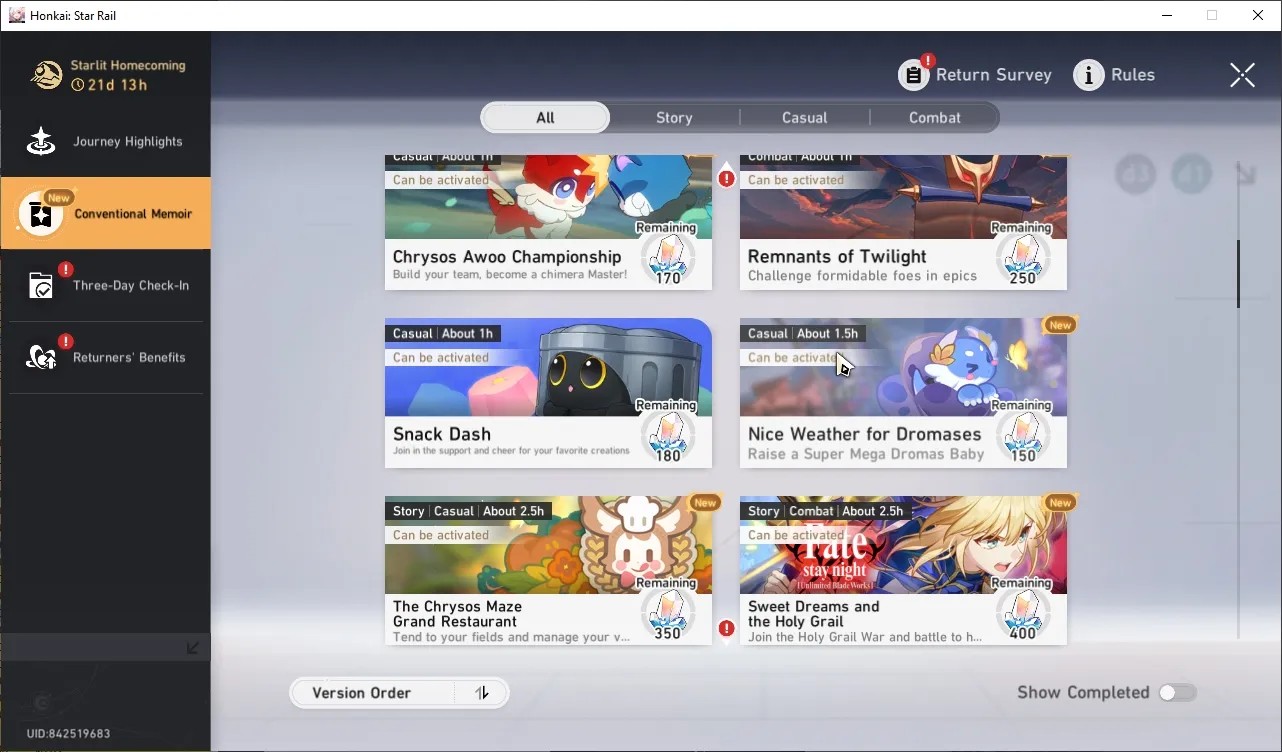Show the Combat tab events
Image resolution: width=1282 pixels, height=752 pixels.
pyautogui.click(x=935, y=117)
